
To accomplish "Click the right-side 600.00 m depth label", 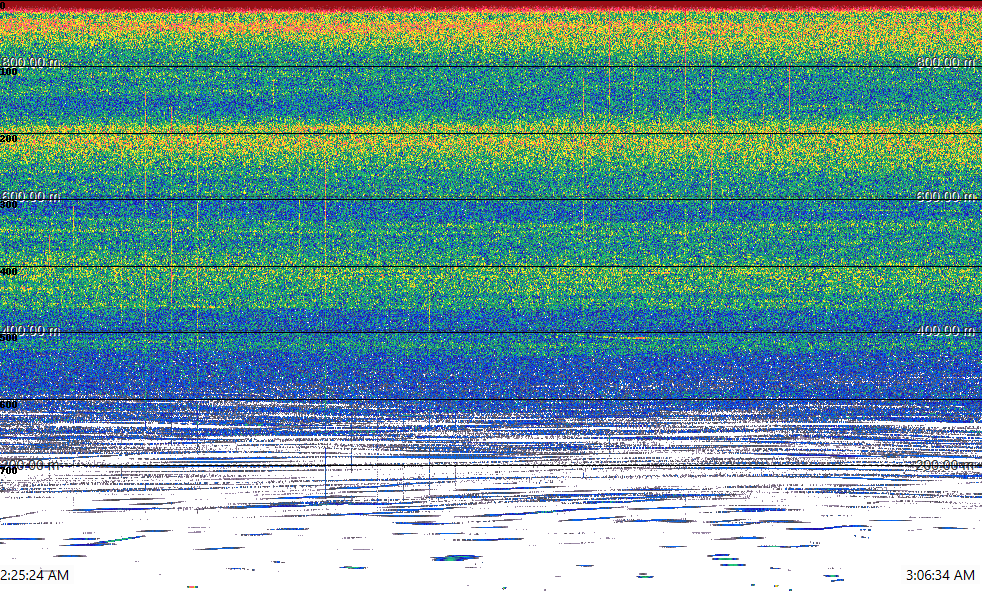I will (946, 195).
